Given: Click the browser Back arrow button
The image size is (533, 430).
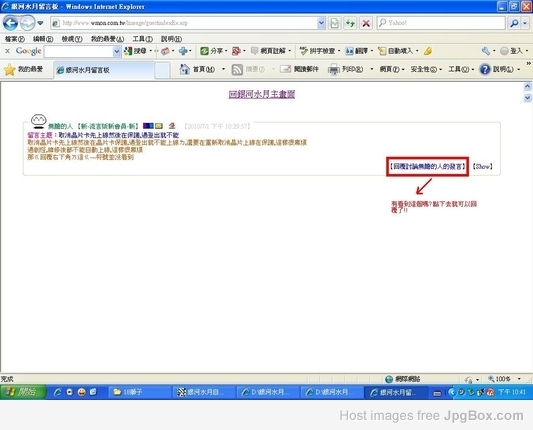Looking at the screenshot, I should point(10,23).
